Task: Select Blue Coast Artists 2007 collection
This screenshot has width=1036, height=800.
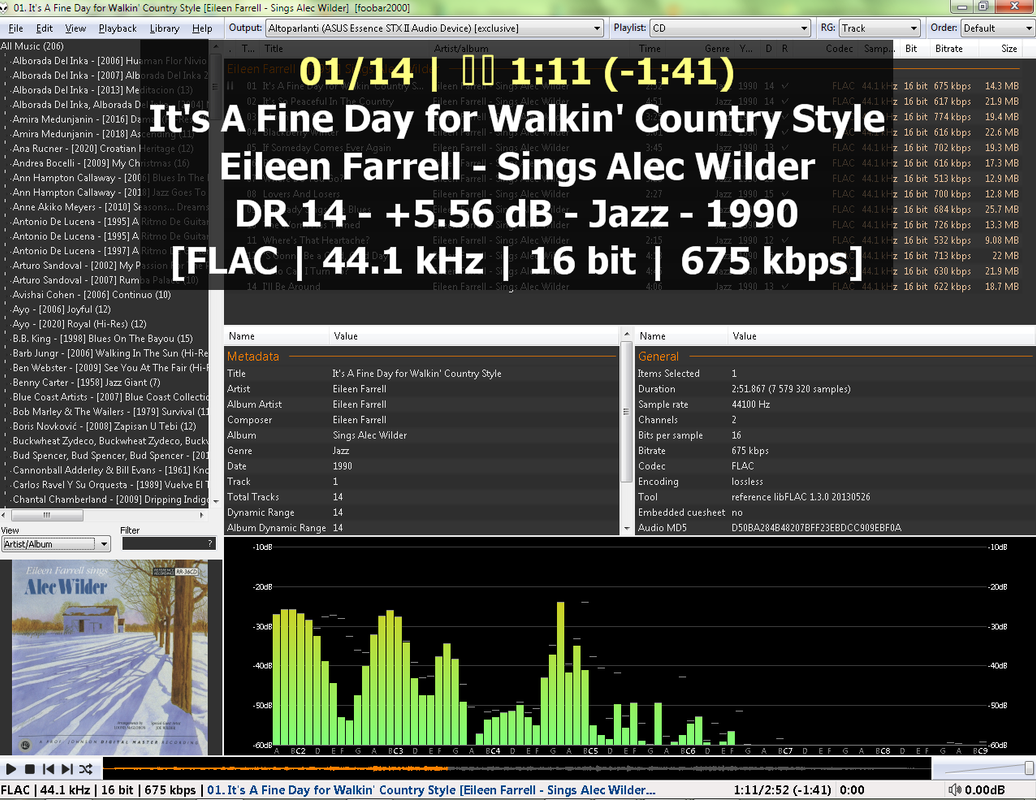Action: (110, 397)
